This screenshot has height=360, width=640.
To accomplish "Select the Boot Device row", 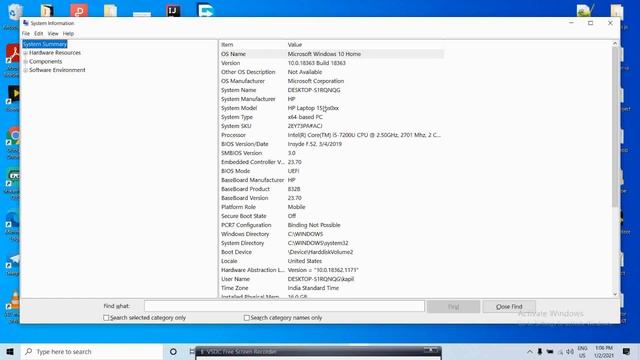I will coord(331,252).
